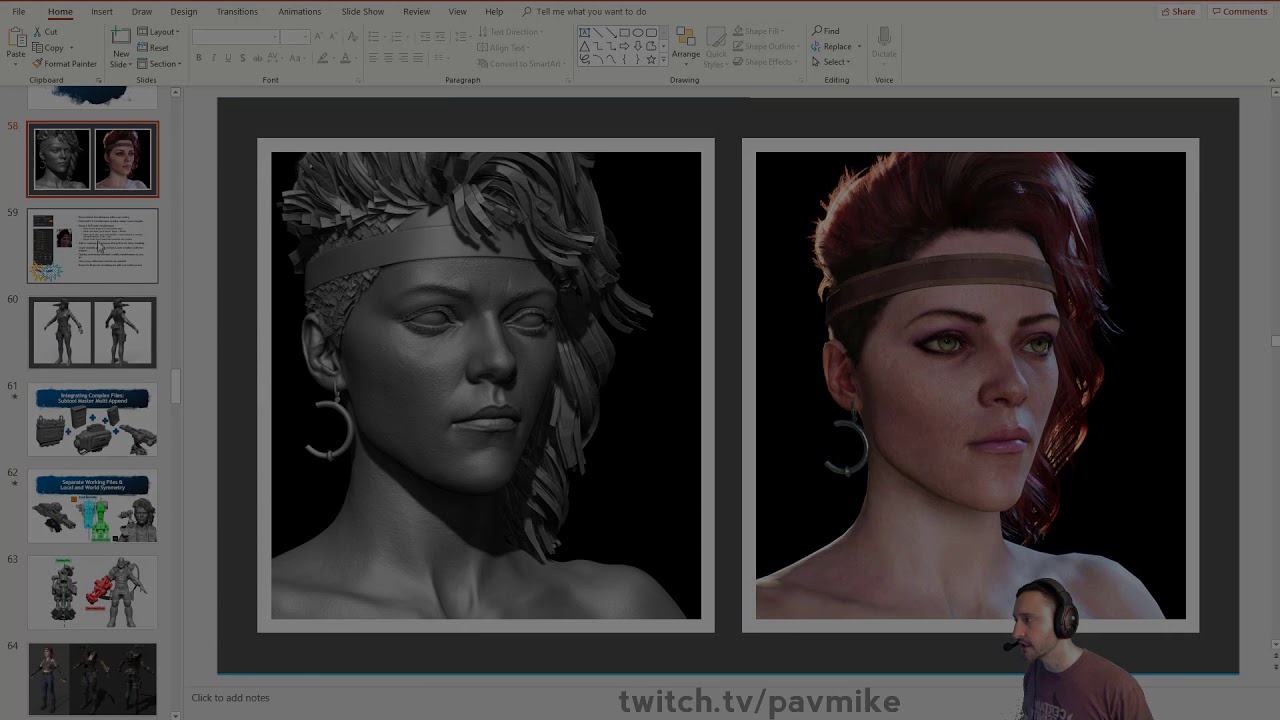
Task: Open the Shape Fill dropdown
Action: pos(757,31)
